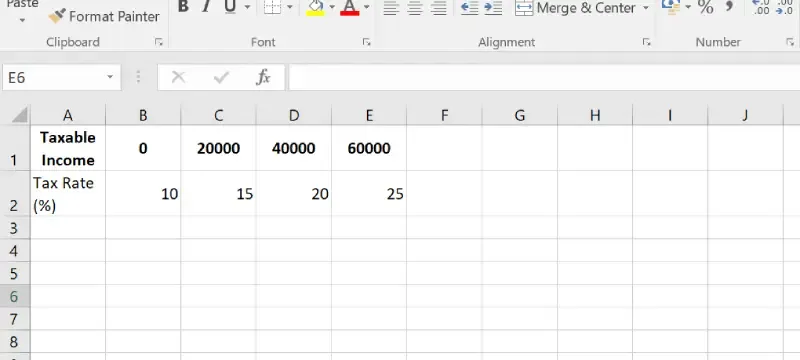Center text horizontally

pos(415,8)
